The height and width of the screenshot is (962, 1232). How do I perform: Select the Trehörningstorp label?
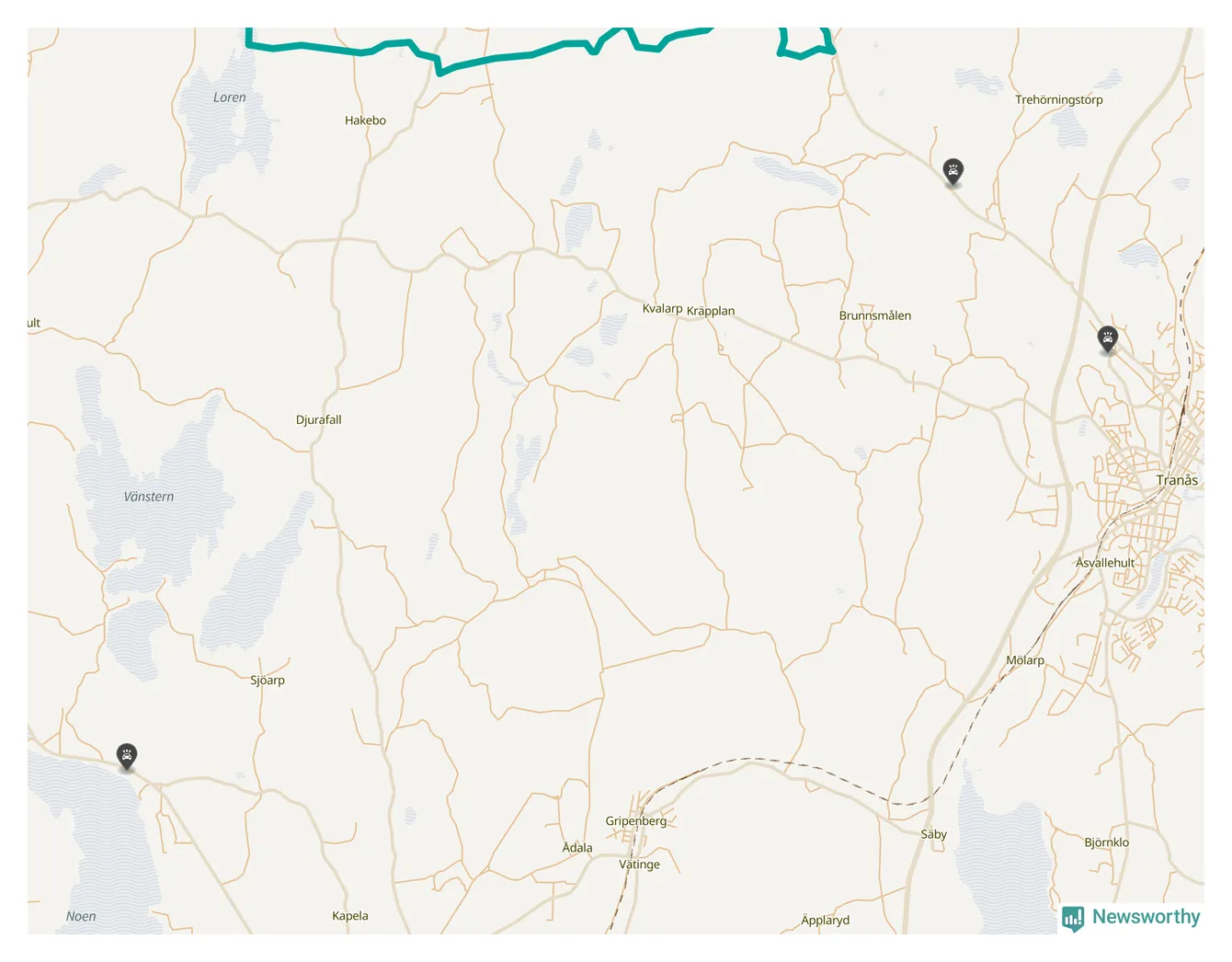tap(1059, 99)
